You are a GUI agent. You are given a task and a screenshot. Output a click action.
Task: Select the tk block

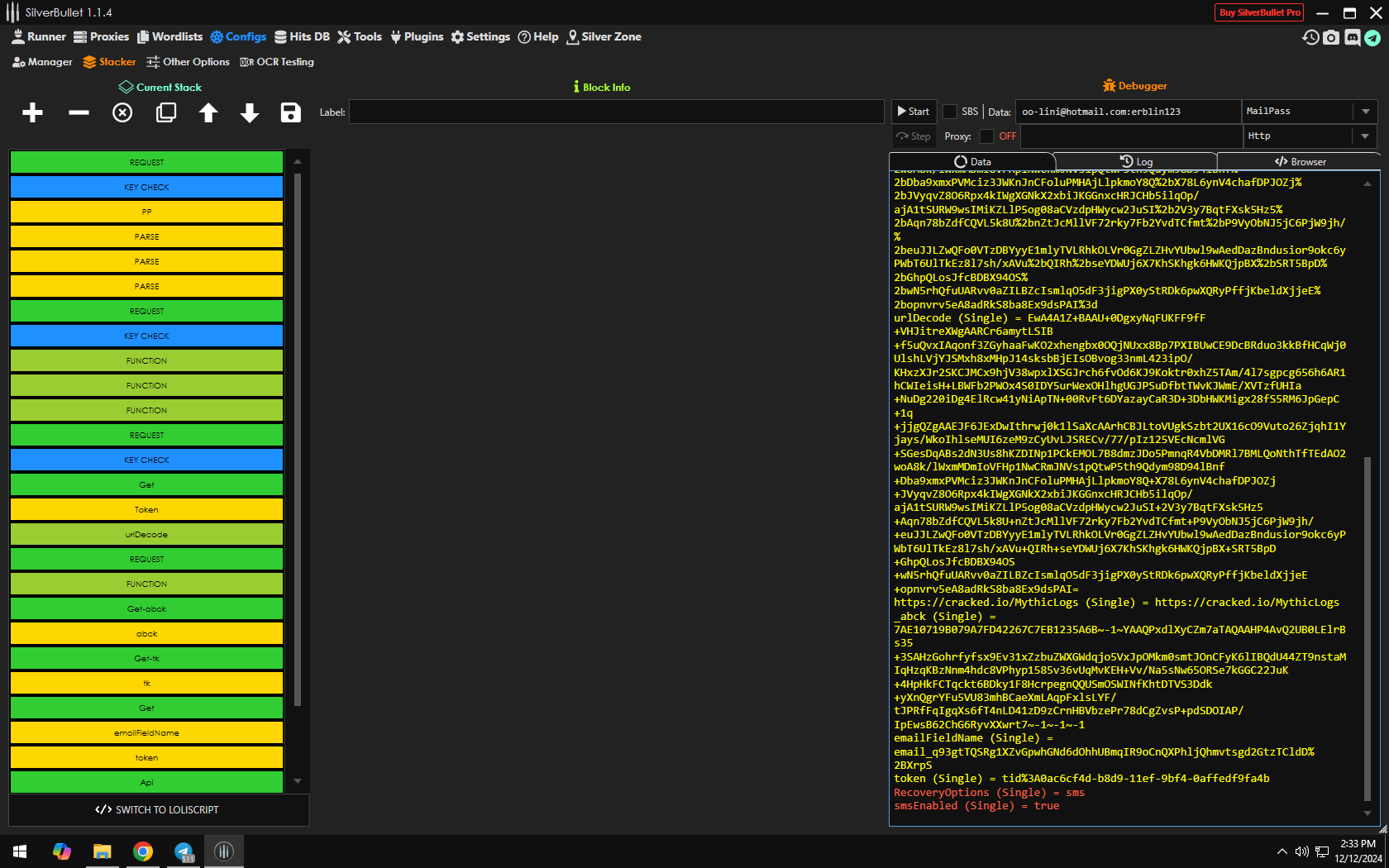point(146,683)
